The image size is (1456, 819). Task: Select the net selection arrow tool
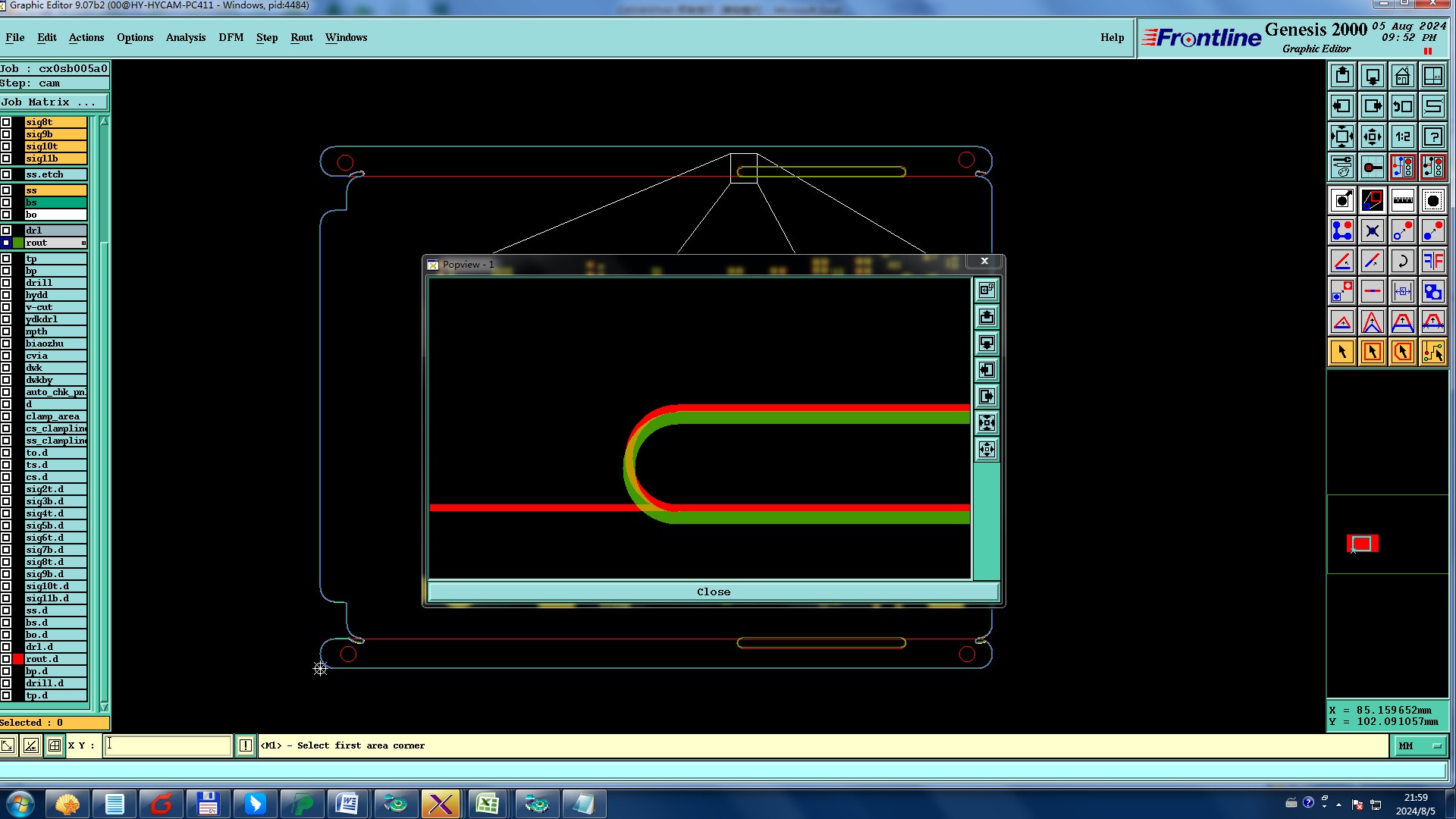[x=1432, y=352]
